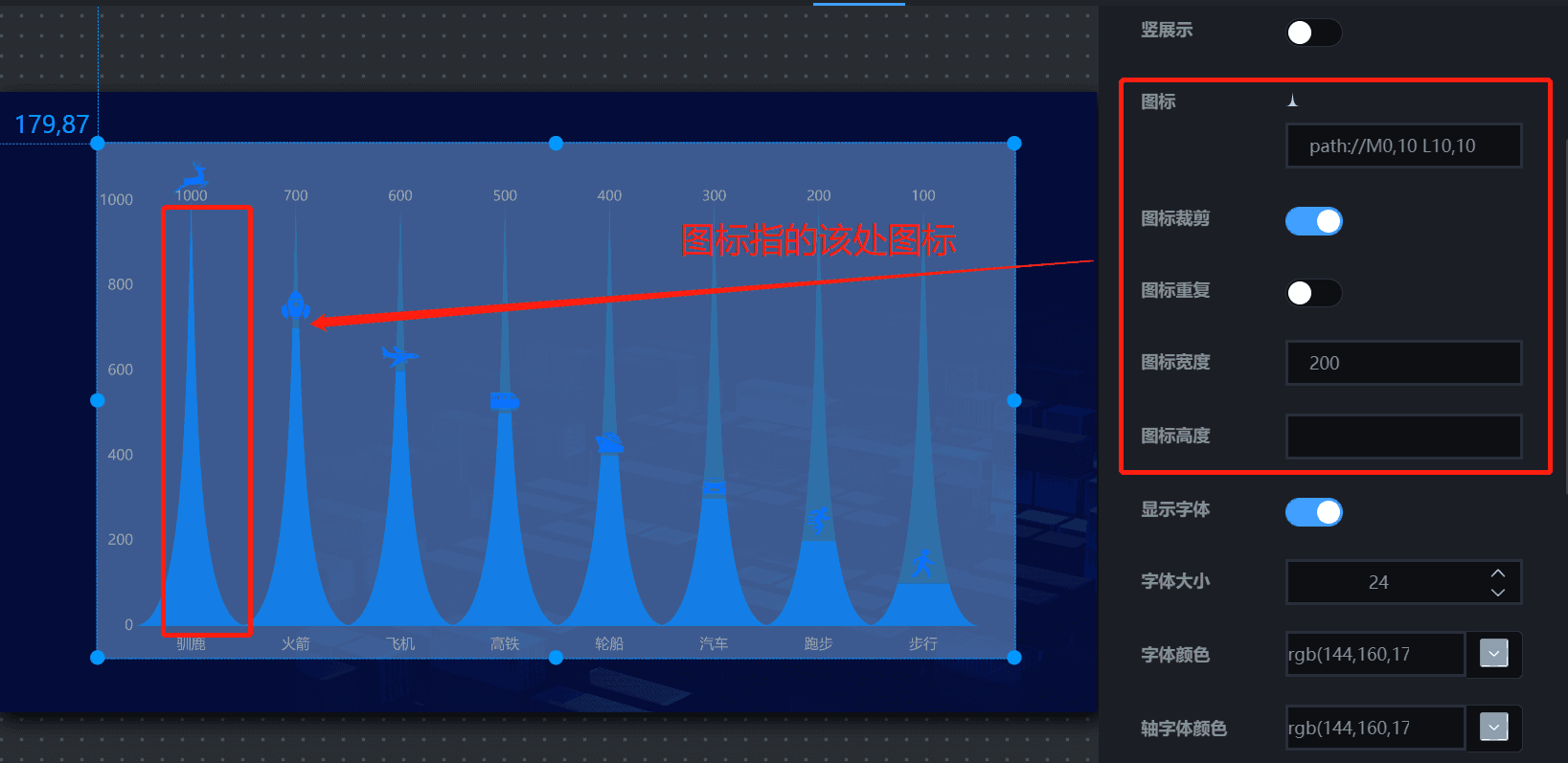Click the bottom-left resize handle of the chart
Image resolution: width=1568 pixels, height=763 pixels.
pyautogui.click(x=98, y=658)
